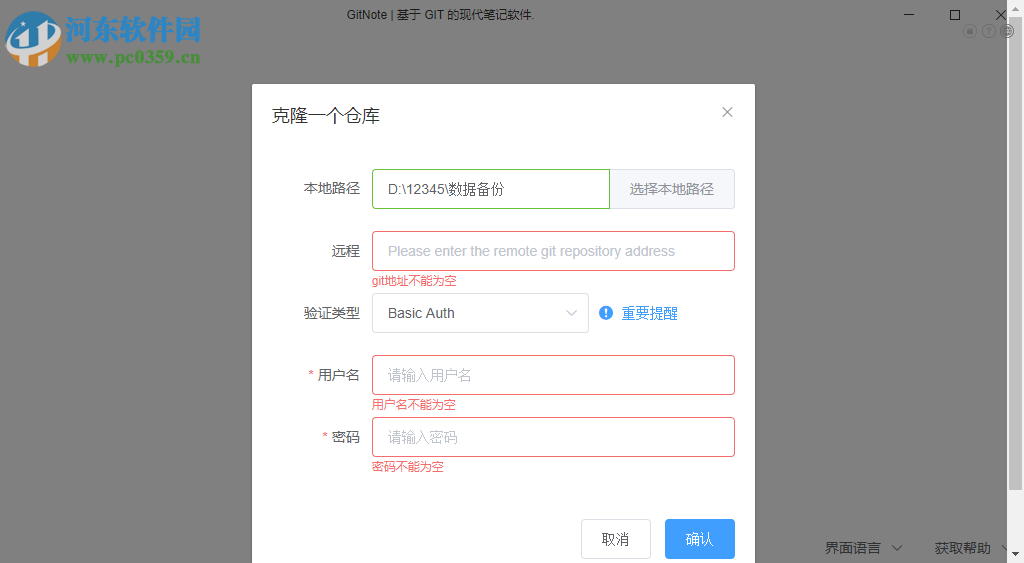Click the 请输入用户名 username field
The image size is (1024, 563).
553,375
